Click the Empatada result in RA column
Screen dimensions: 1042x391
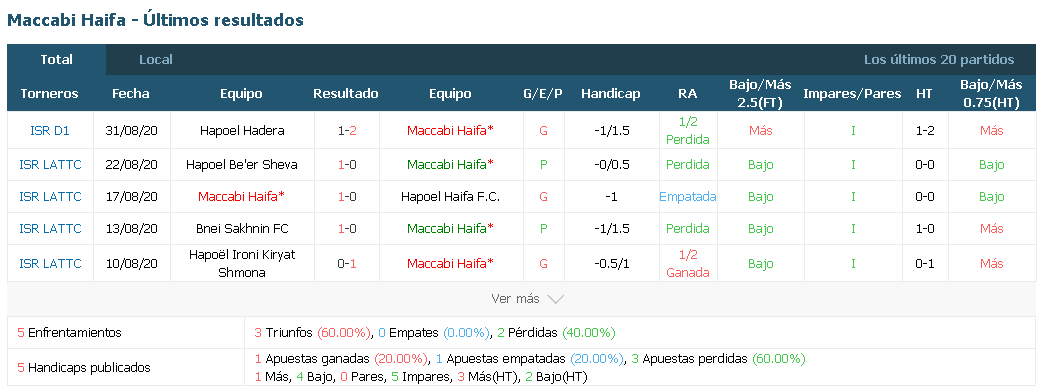tap(688, 197)
